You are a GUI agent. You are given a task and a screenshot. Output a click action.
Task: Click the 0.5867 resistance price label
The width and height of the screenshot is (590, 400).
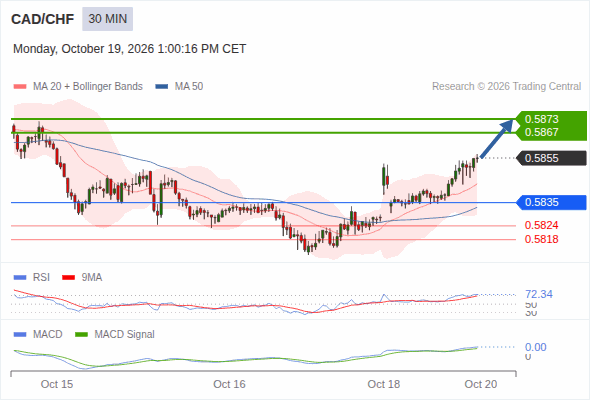(x=541, y=132)
